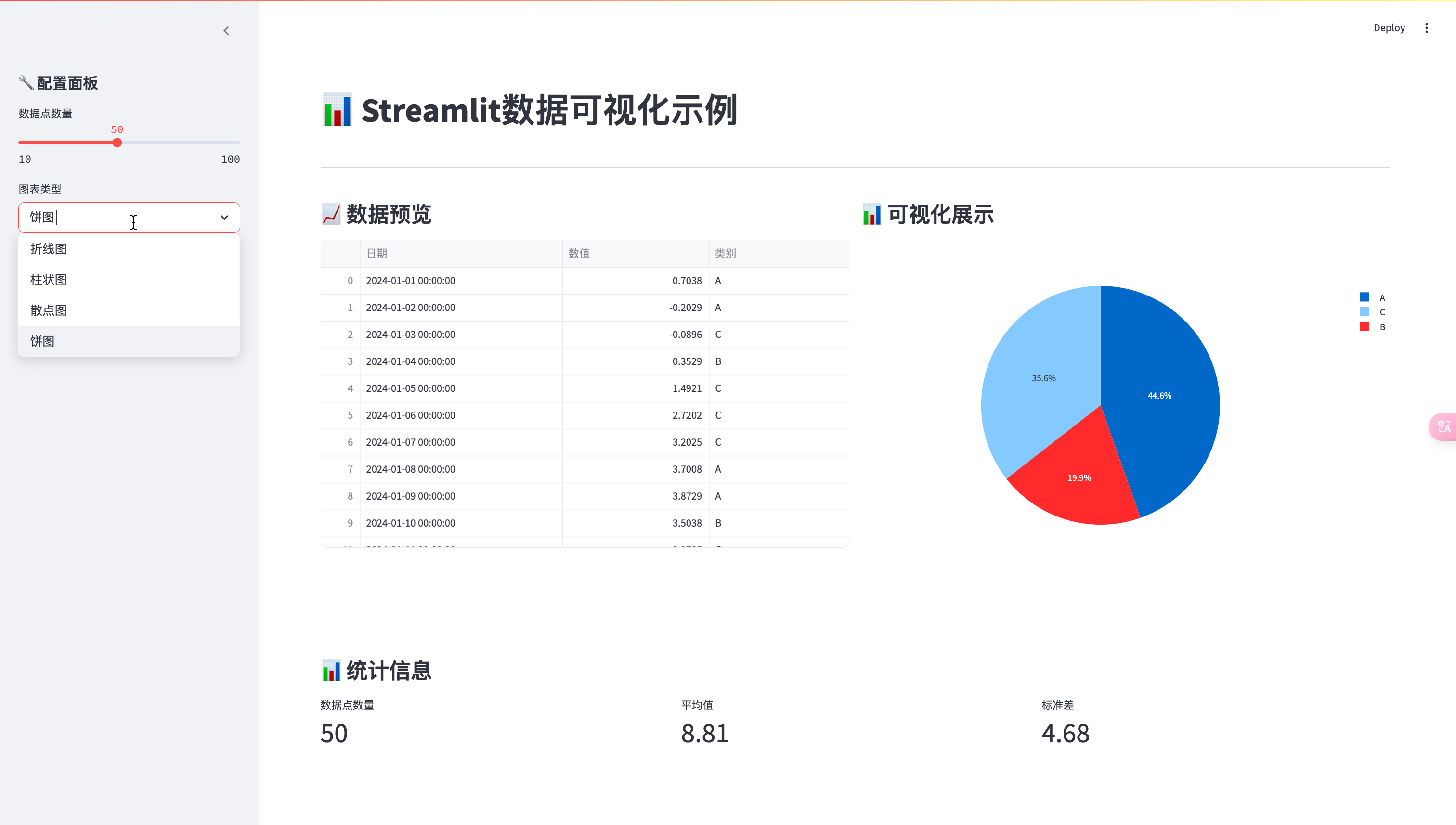Click the 数据点数量 slider handle
Viewport: 1456px width, 825px height.
click(117, 143)
